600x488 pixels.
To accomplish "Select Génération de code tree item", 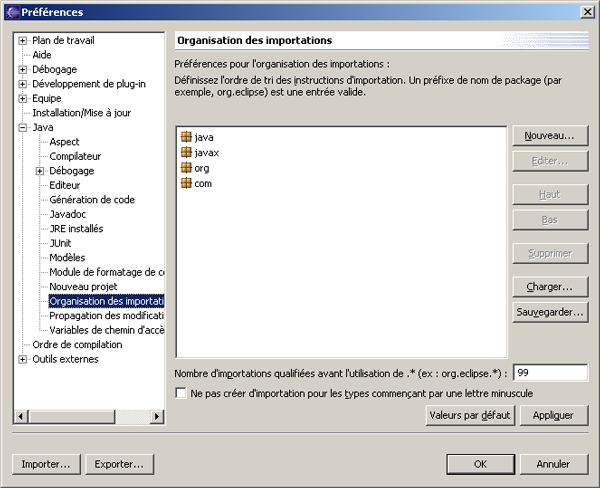I will (92, 200).
